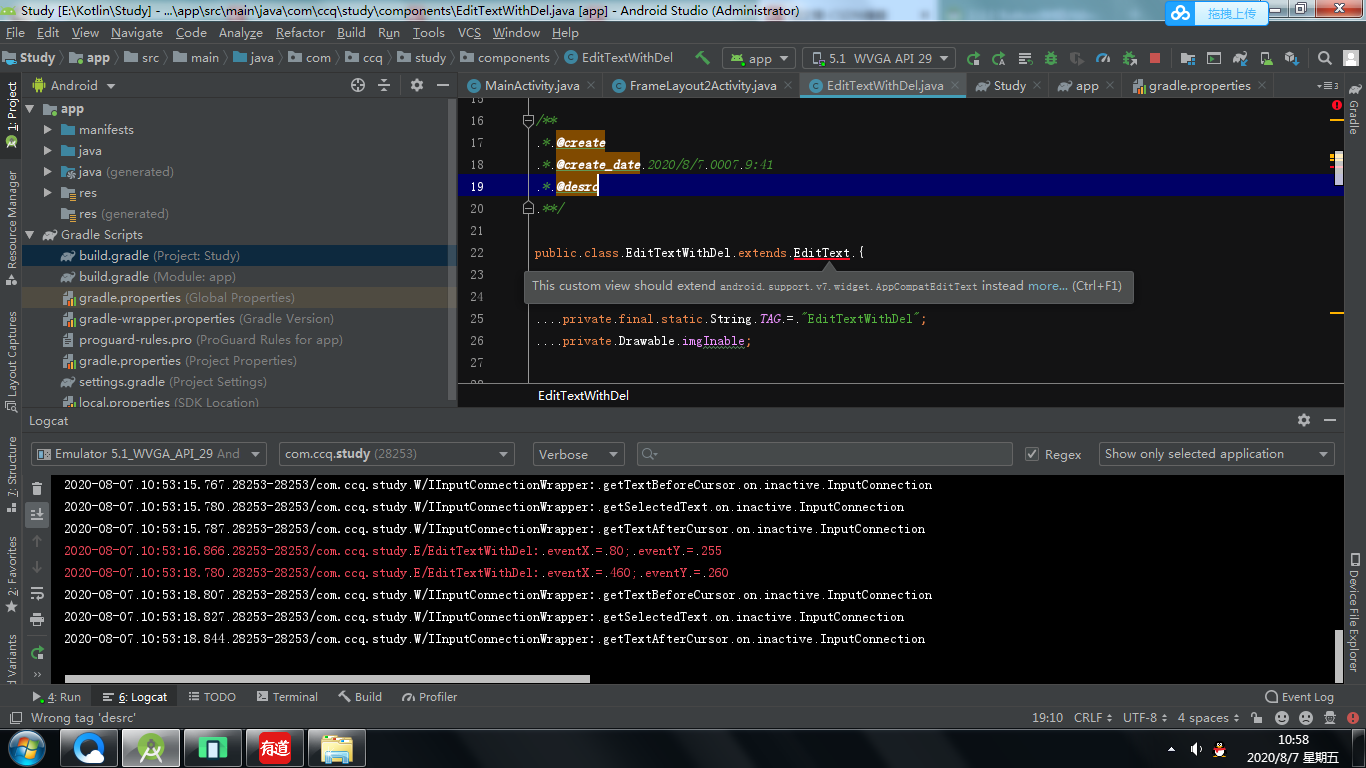The height and width of the screenshot is (768, 1366).
Task: Open the Verbose log level dropdown
Action: click(578, 453)
